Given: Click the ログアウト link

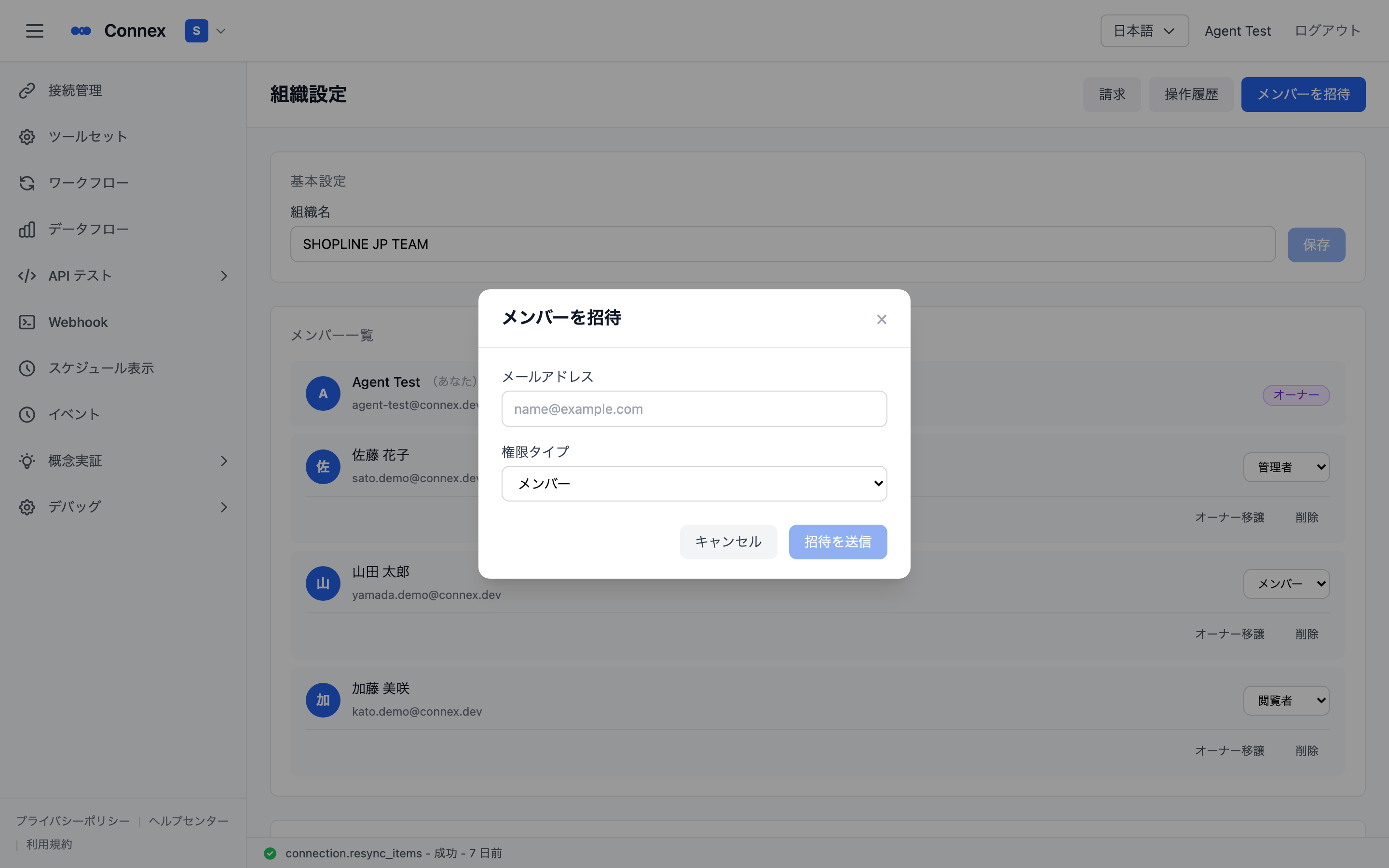Looking at the screenshot, I should point(1328,31).
